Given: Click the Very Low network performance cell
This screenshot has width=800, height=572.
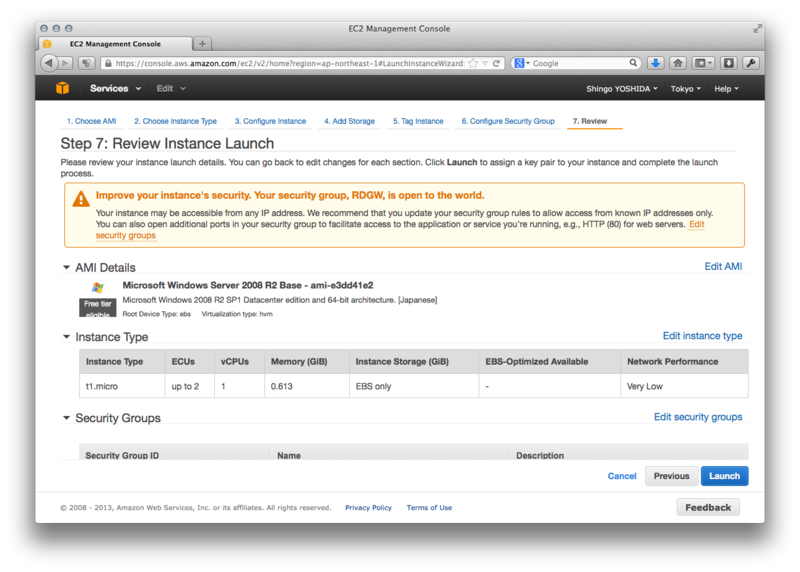Looking at the screenshot, I should tap(684, 386).
